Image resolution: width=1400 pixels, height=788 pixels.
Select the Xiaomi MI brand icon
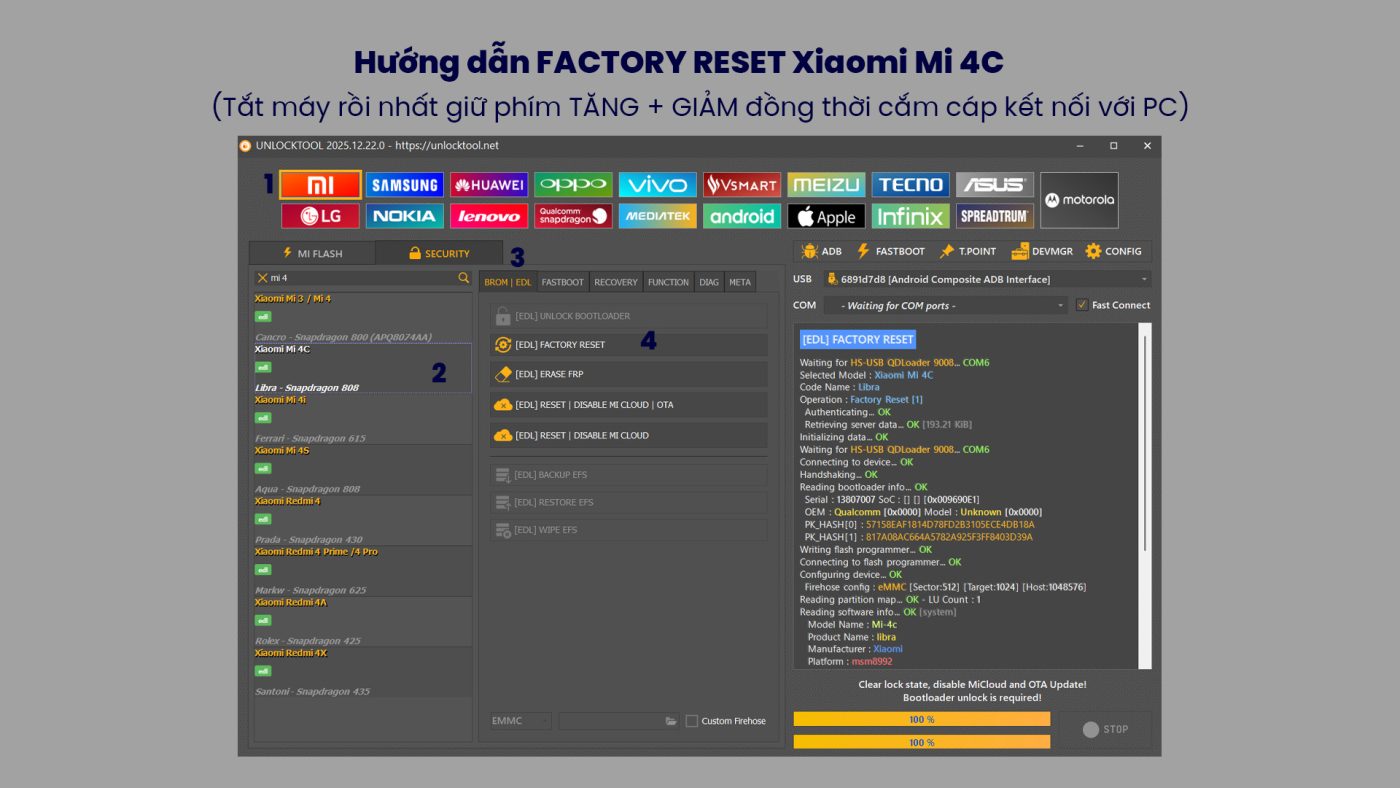click(320, 185)
